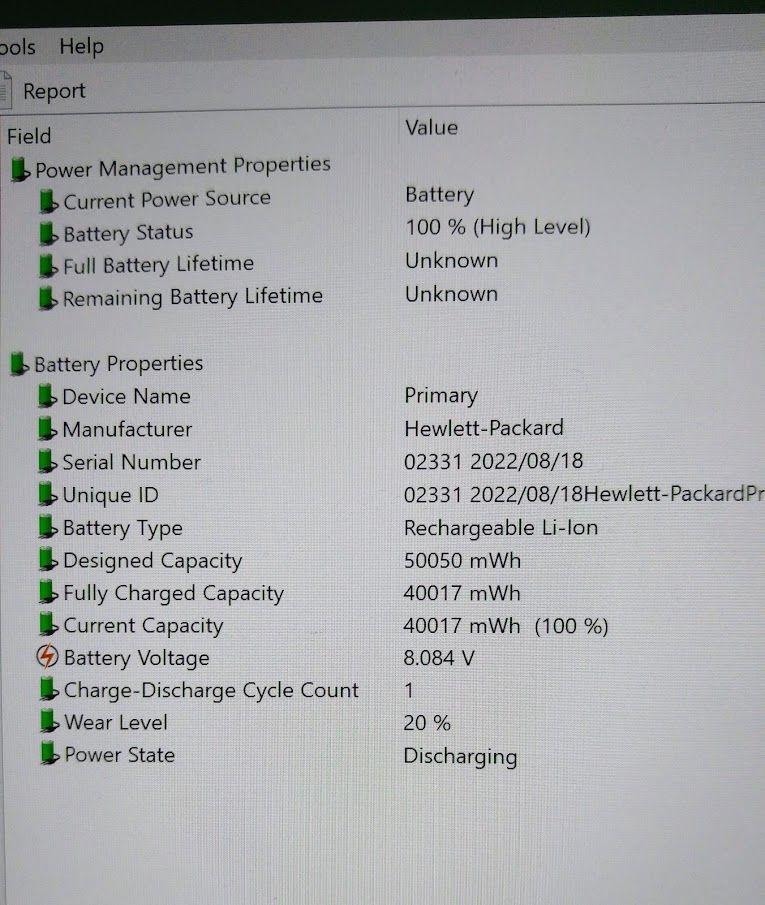Click the 'Discharging' power state value
Viewport: 765px width, 905px height.
pyautogui.click(x=460, y=757)
